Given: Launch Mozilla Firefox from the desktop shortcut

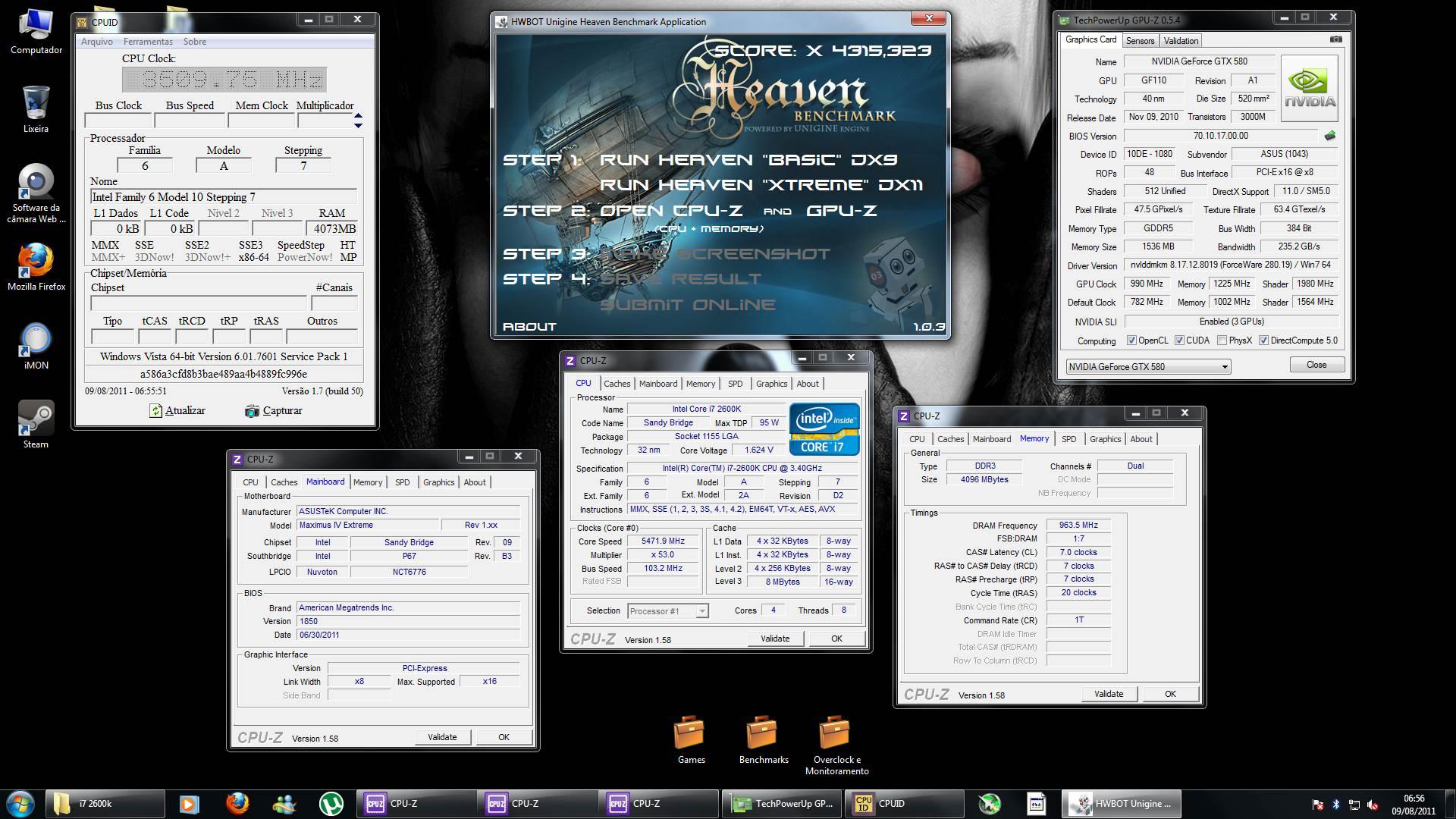Looking at the screenshot, I should pos(36,267).
